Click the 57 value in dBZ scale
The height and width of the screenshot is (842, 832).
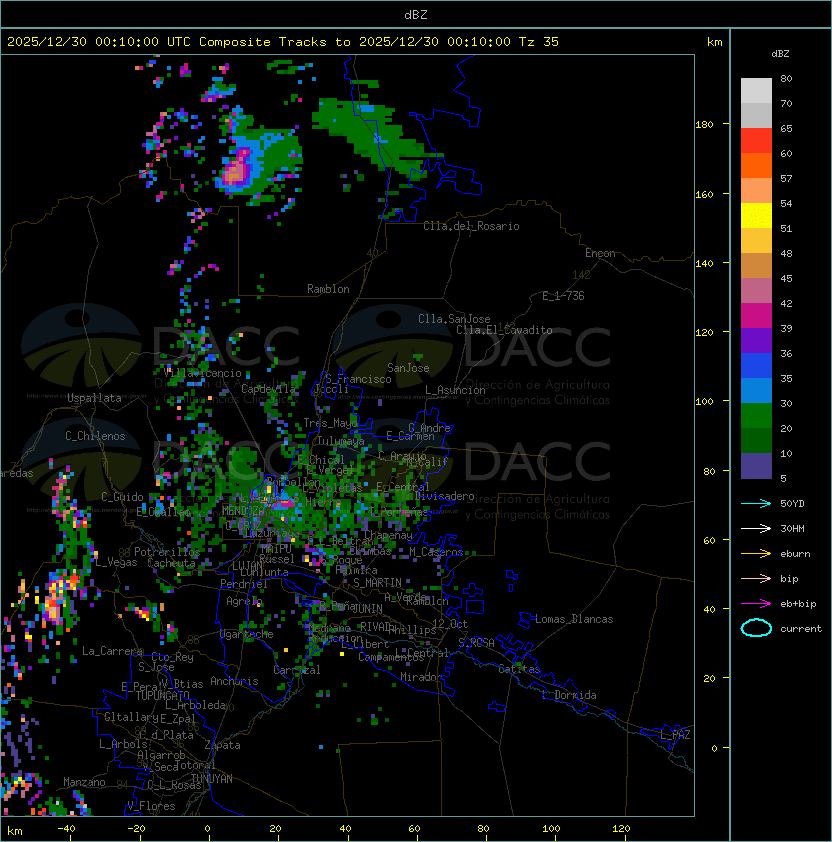tap(786, 178)
